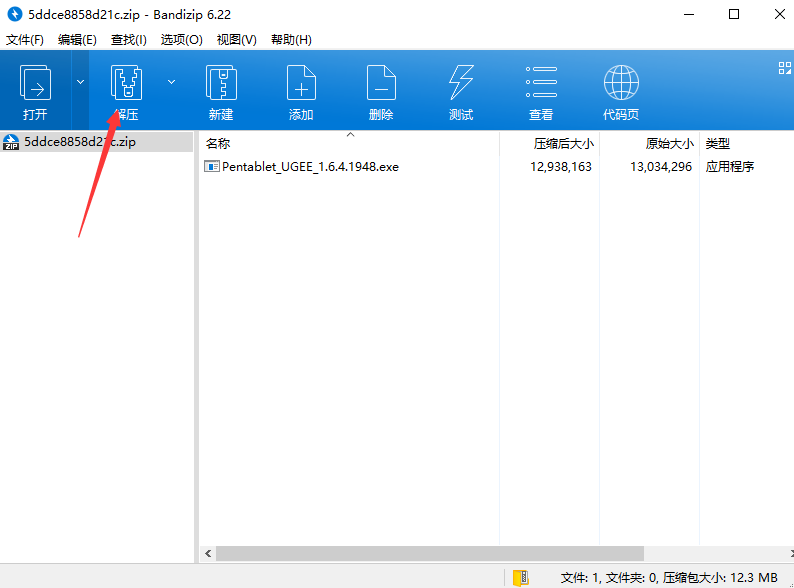Click the View (查看) list icon
Screen dimensions: 794x588
click(541, 82)
